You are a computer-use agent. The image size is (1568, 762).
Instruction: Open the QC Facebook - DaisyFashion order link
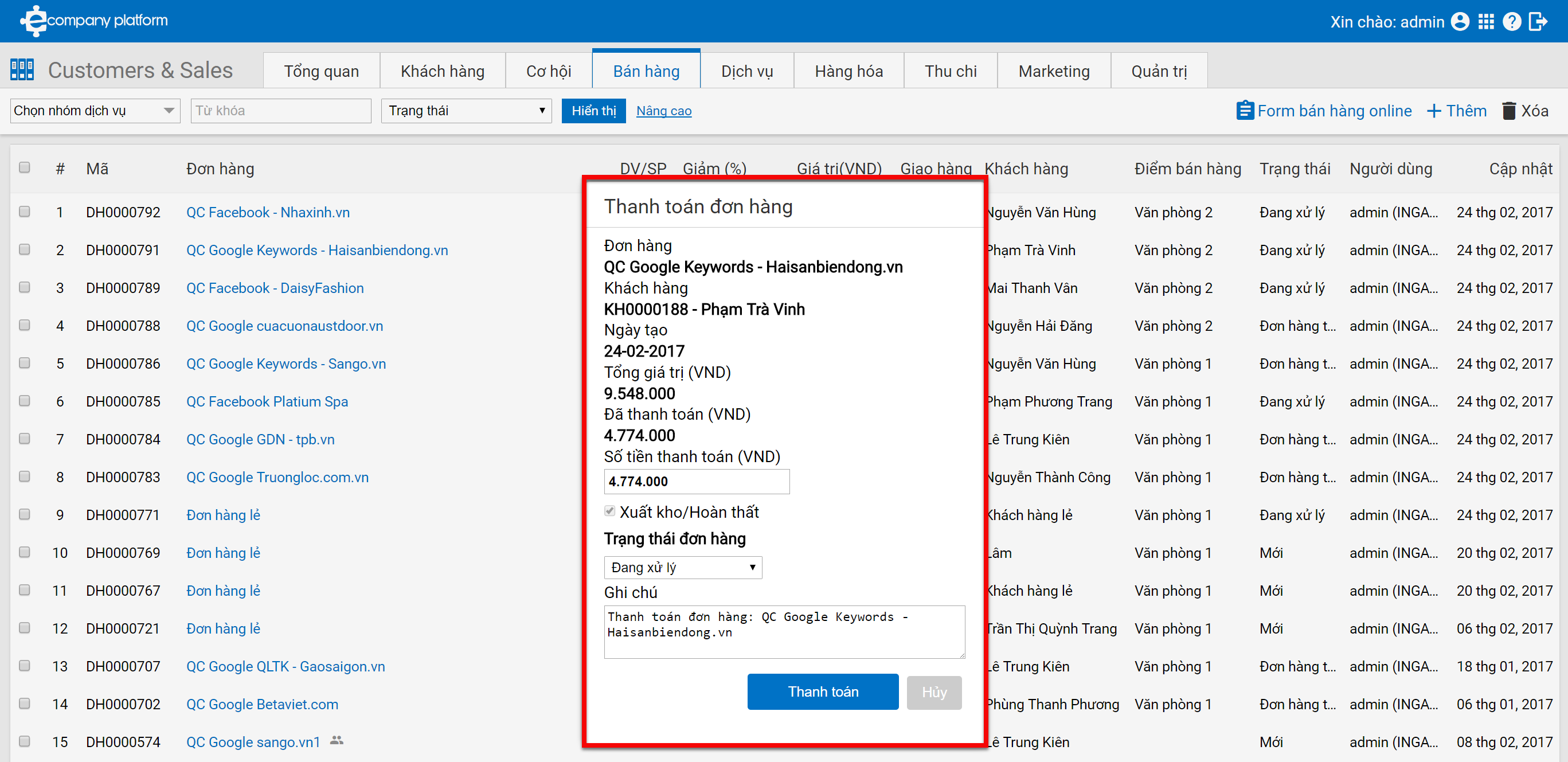[275, 288]
